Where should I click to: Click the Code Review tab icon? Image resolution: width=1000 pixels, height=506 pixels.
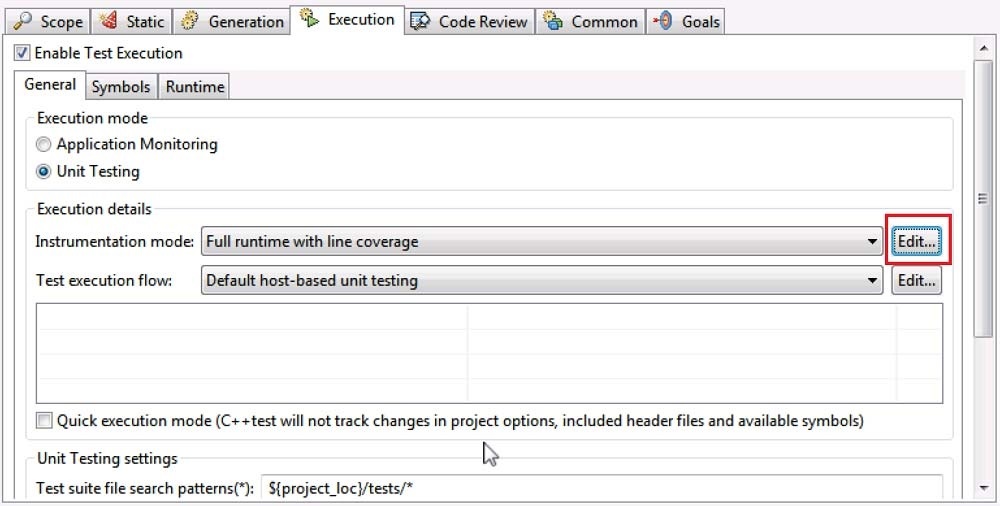click(420, 21)
